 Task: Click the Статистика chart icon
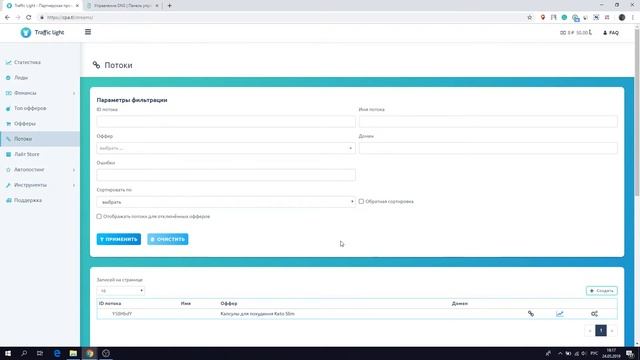pos(8,62)
